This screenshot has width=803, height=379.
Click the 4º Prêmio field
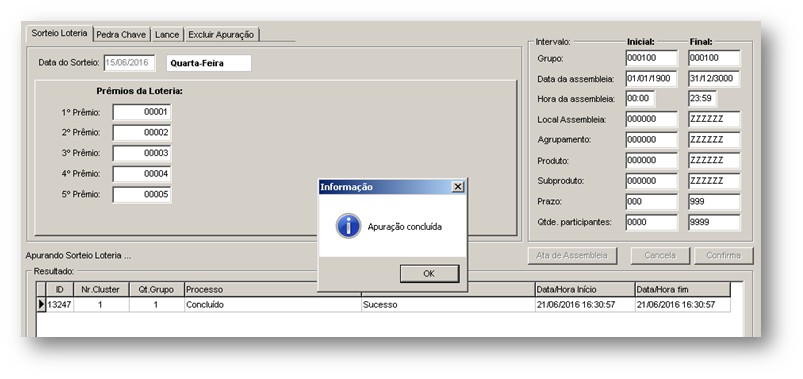pos(142,174)
